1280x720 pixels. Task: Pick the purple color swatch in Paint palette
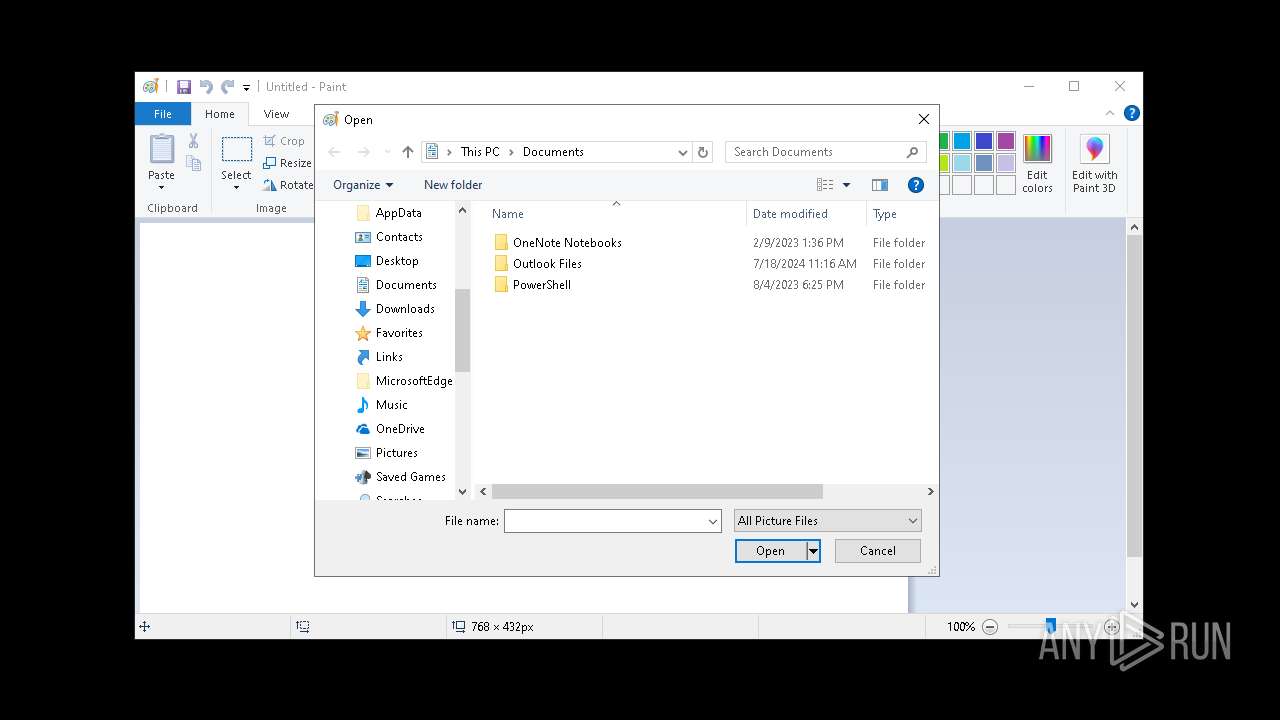point(1006,141)
